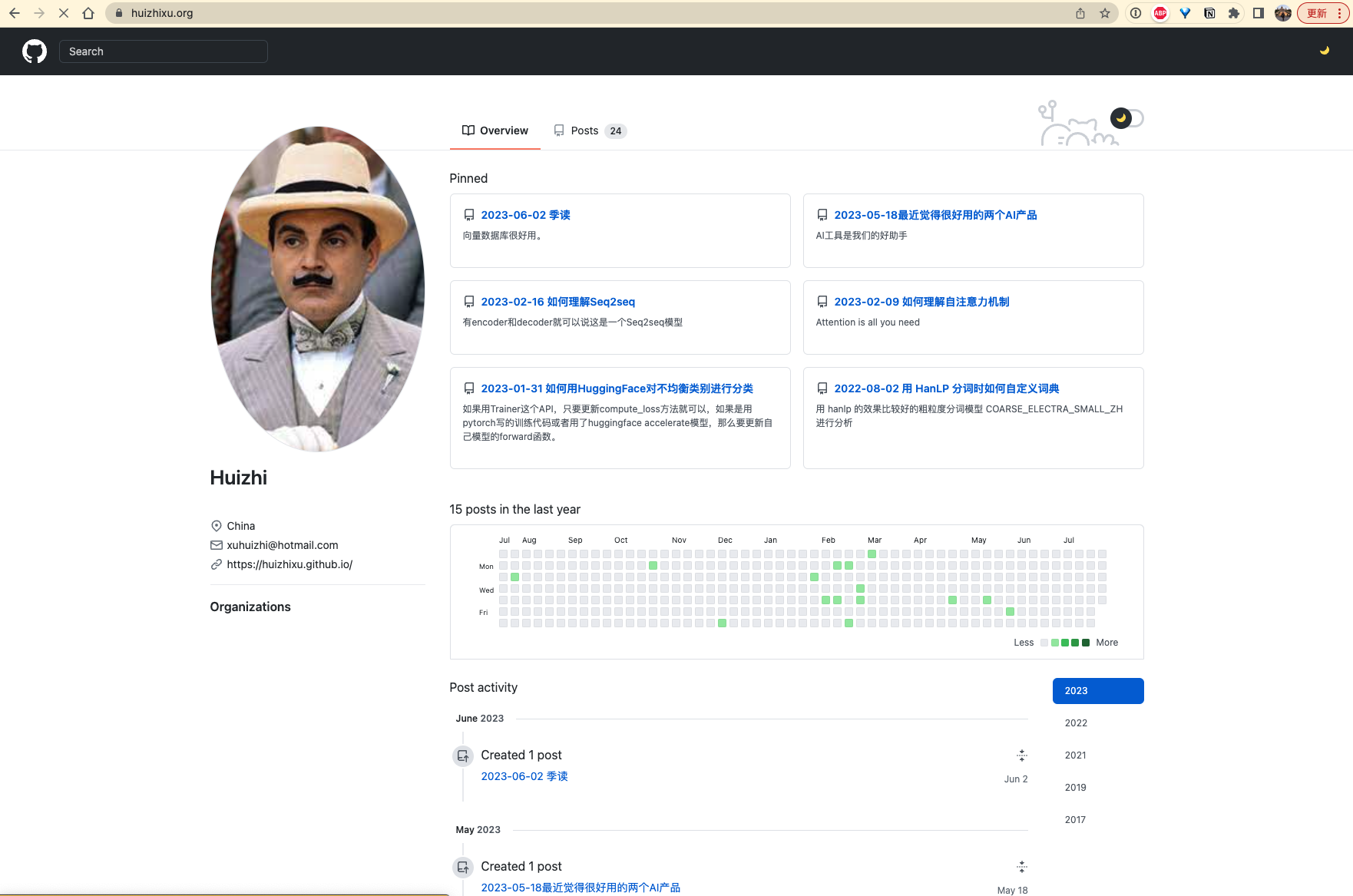
Task: Switch to the Posts tab
Action: pyautogui.click(x=584, y=131)
